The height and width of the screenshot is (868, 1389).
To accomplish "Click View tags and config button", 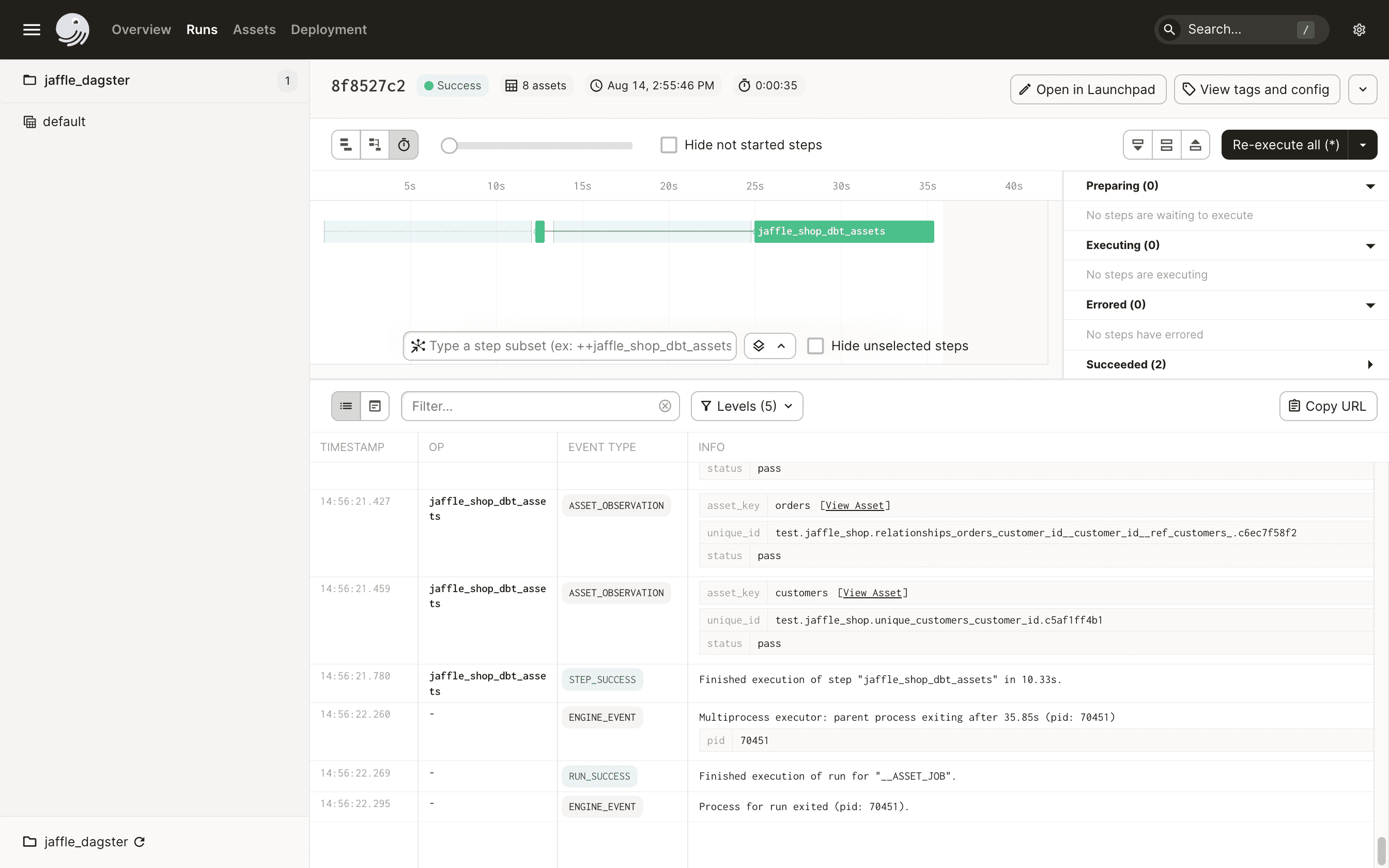I will pos(1256,89).
